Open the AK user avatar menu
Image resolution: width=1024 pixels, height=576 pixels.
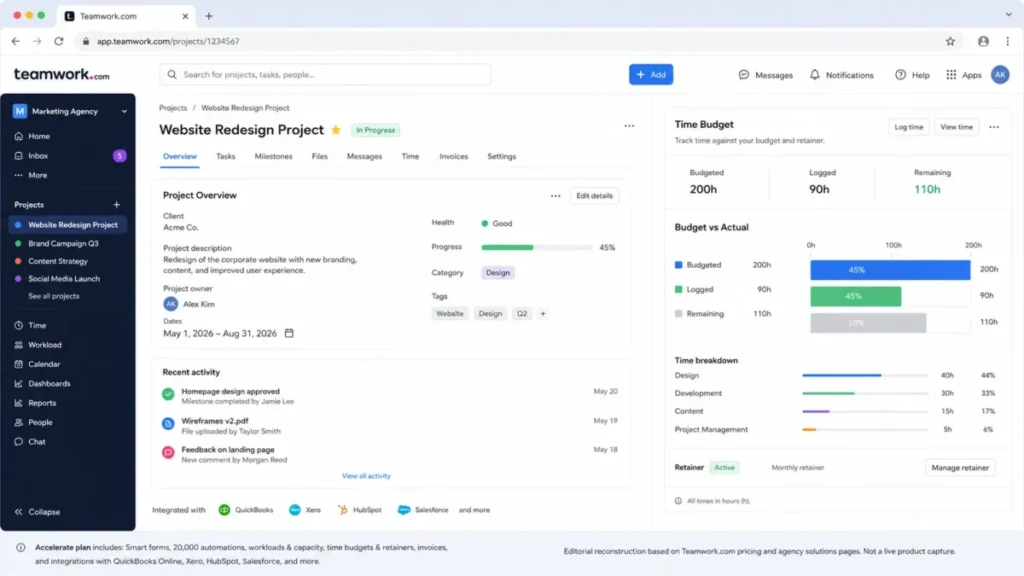click(1000, 74)
